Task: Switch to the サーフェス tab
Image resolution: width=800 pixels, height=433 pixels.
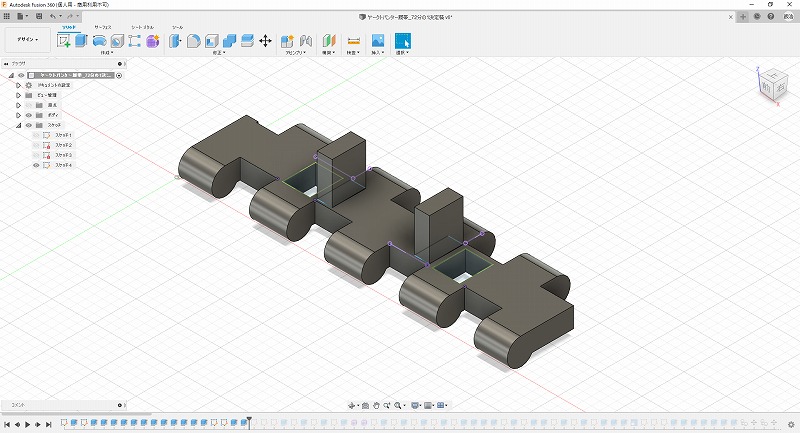Action: point(102,27)
